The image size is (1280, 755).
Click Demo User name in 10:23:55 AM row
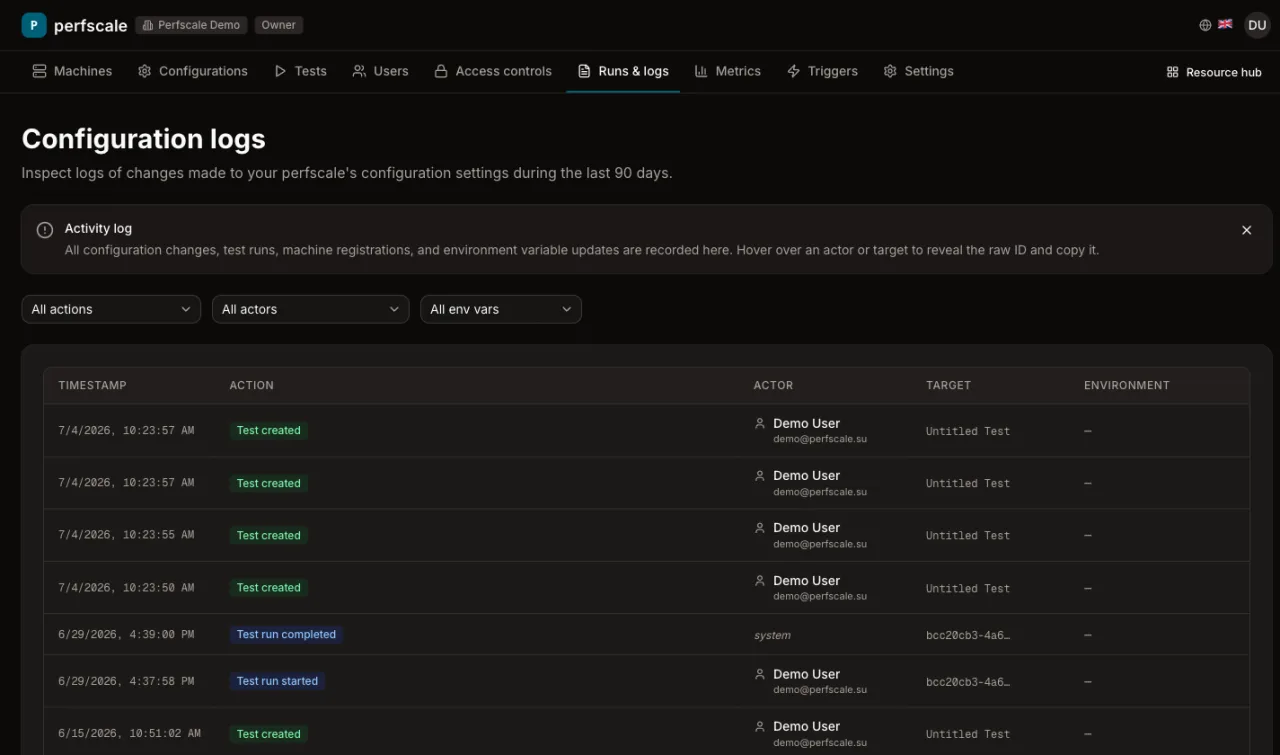(x=806, y=528)
